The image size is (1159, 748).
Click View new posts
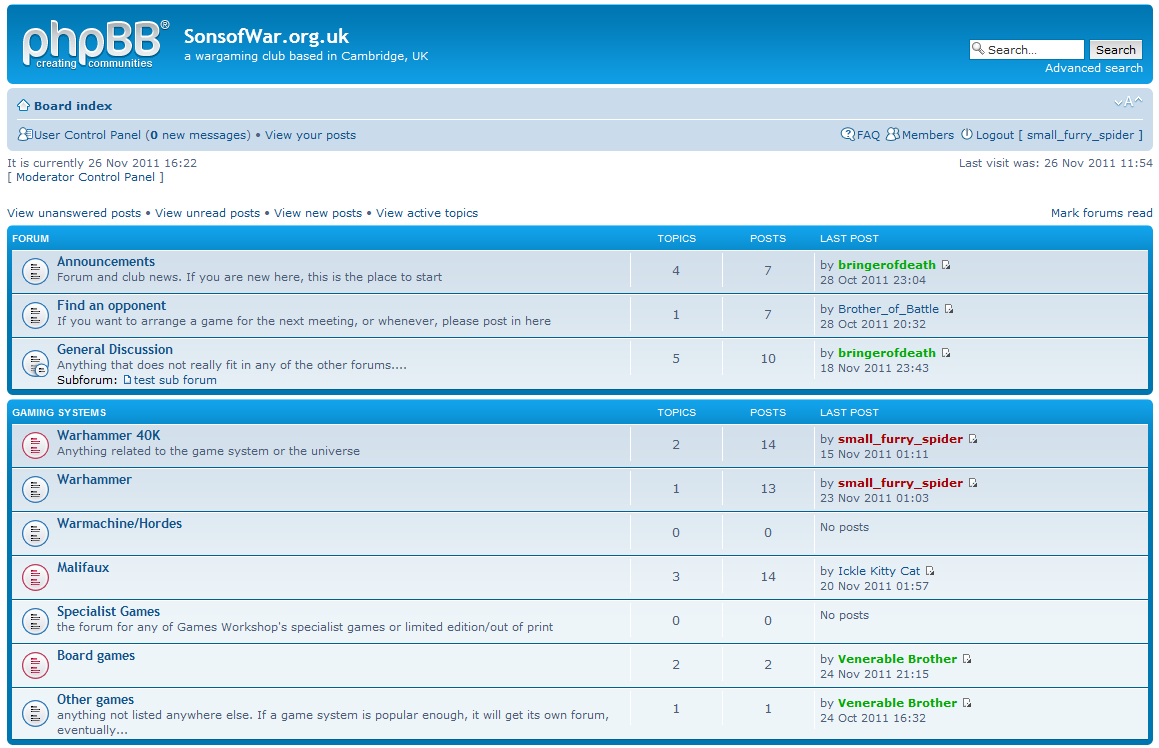318,213
